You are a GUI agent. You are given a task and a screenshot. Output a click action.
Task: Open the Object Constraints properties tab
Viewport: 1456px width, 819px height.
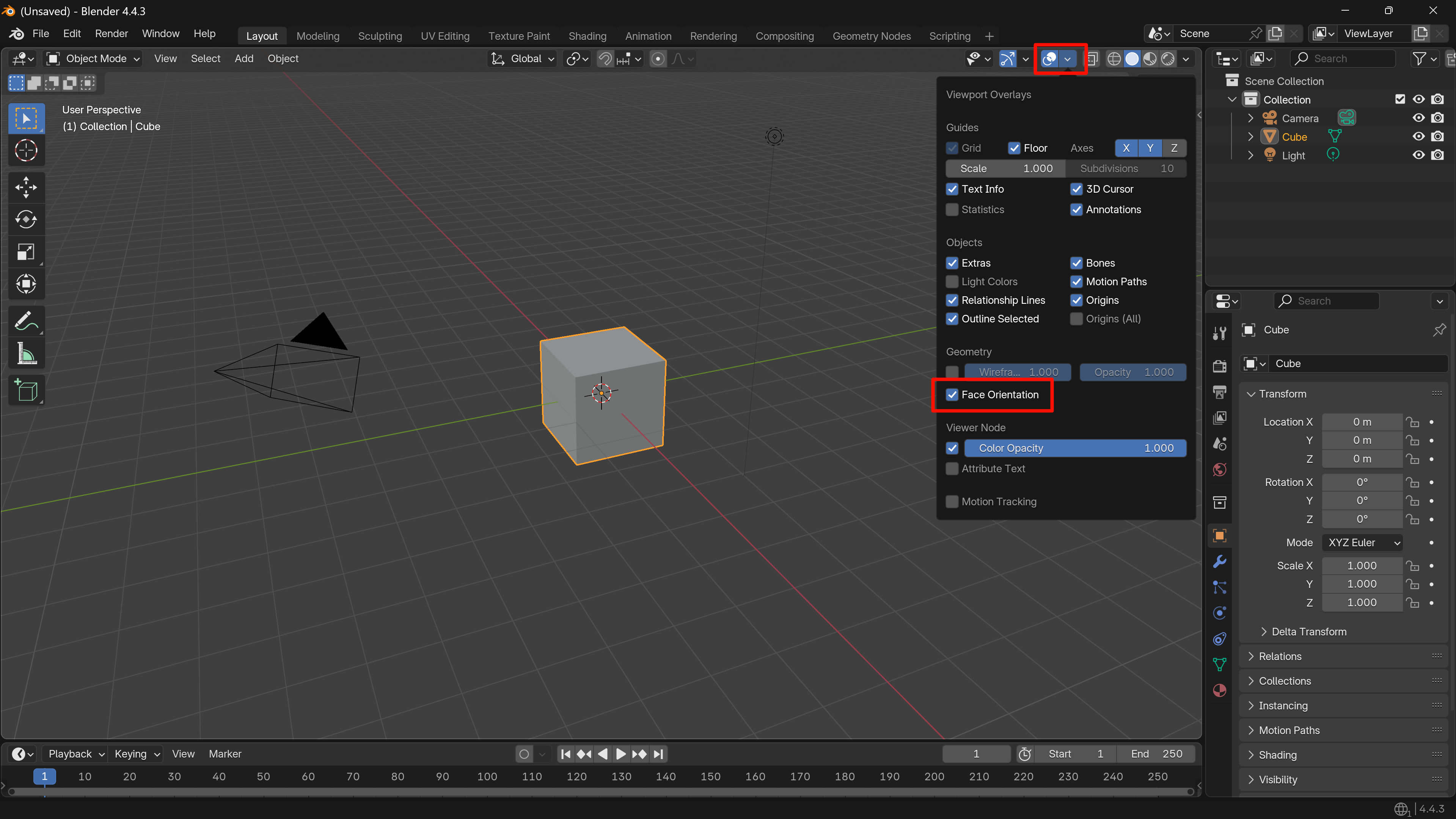click(x=1219, y=639)
